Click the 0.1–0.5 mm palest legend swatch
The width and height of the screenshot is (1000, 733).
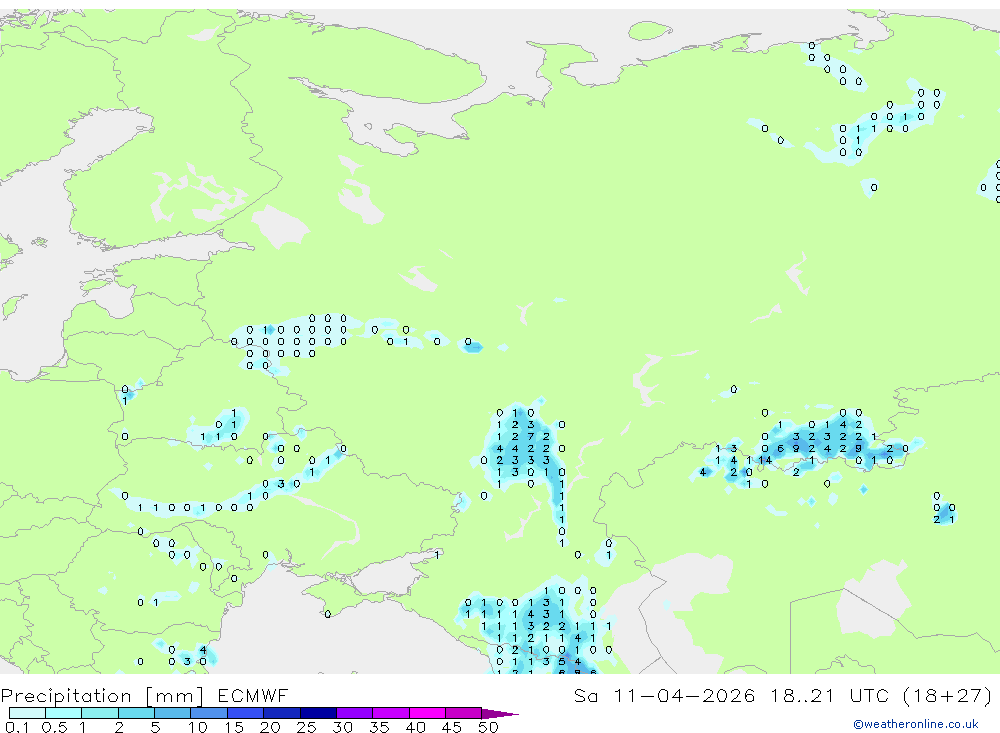click(27, 713)
